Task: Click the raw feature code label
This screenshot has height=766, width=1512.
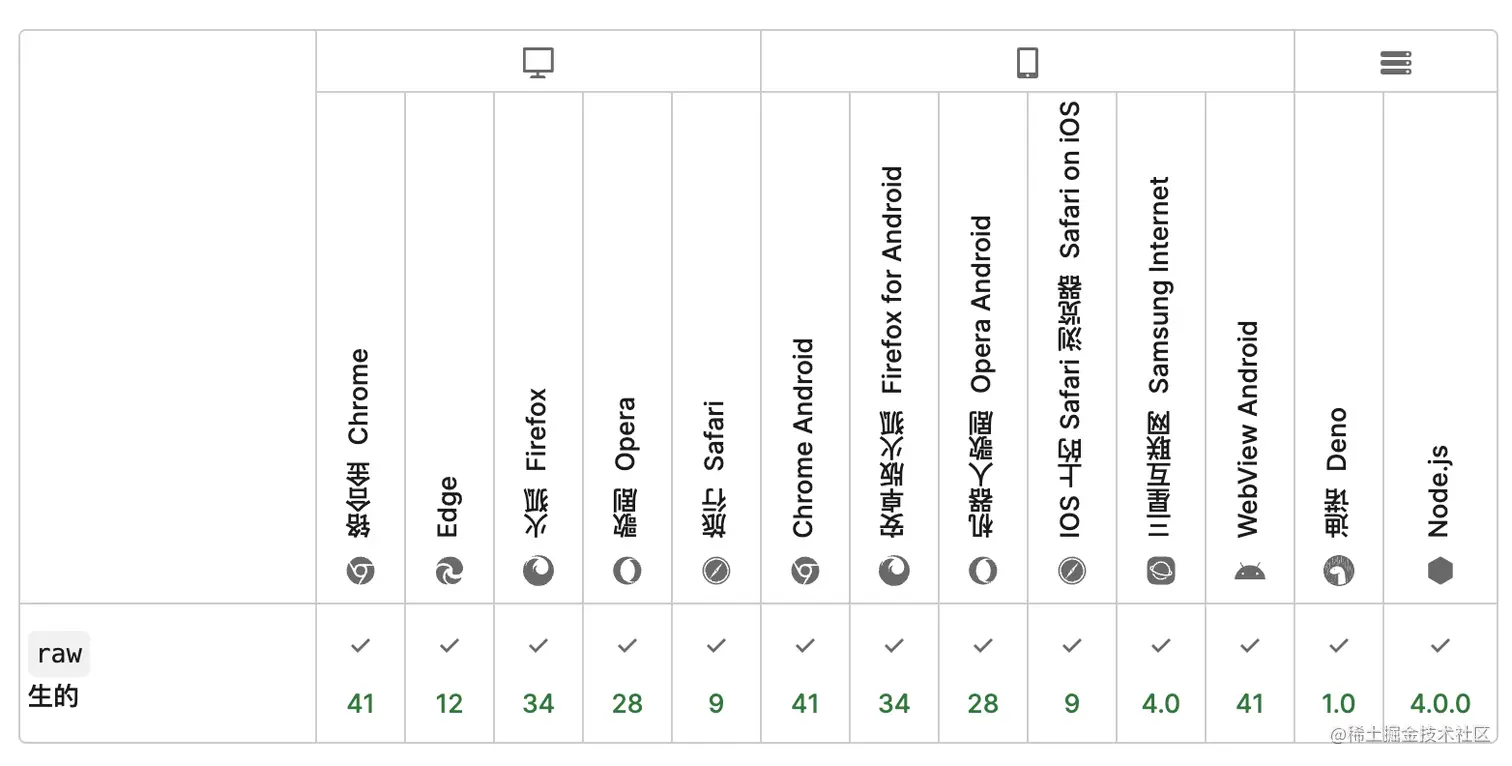Action: tap(59, 655)
